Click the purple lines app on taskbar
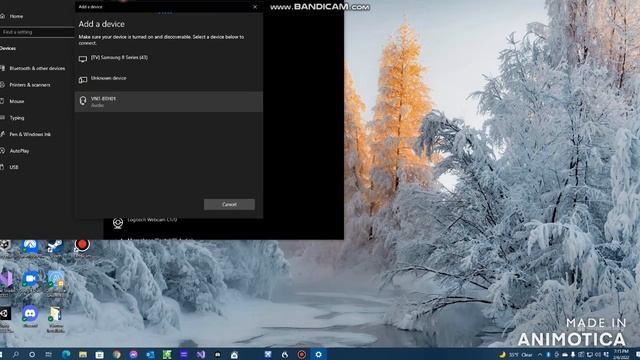 (184, 355)
